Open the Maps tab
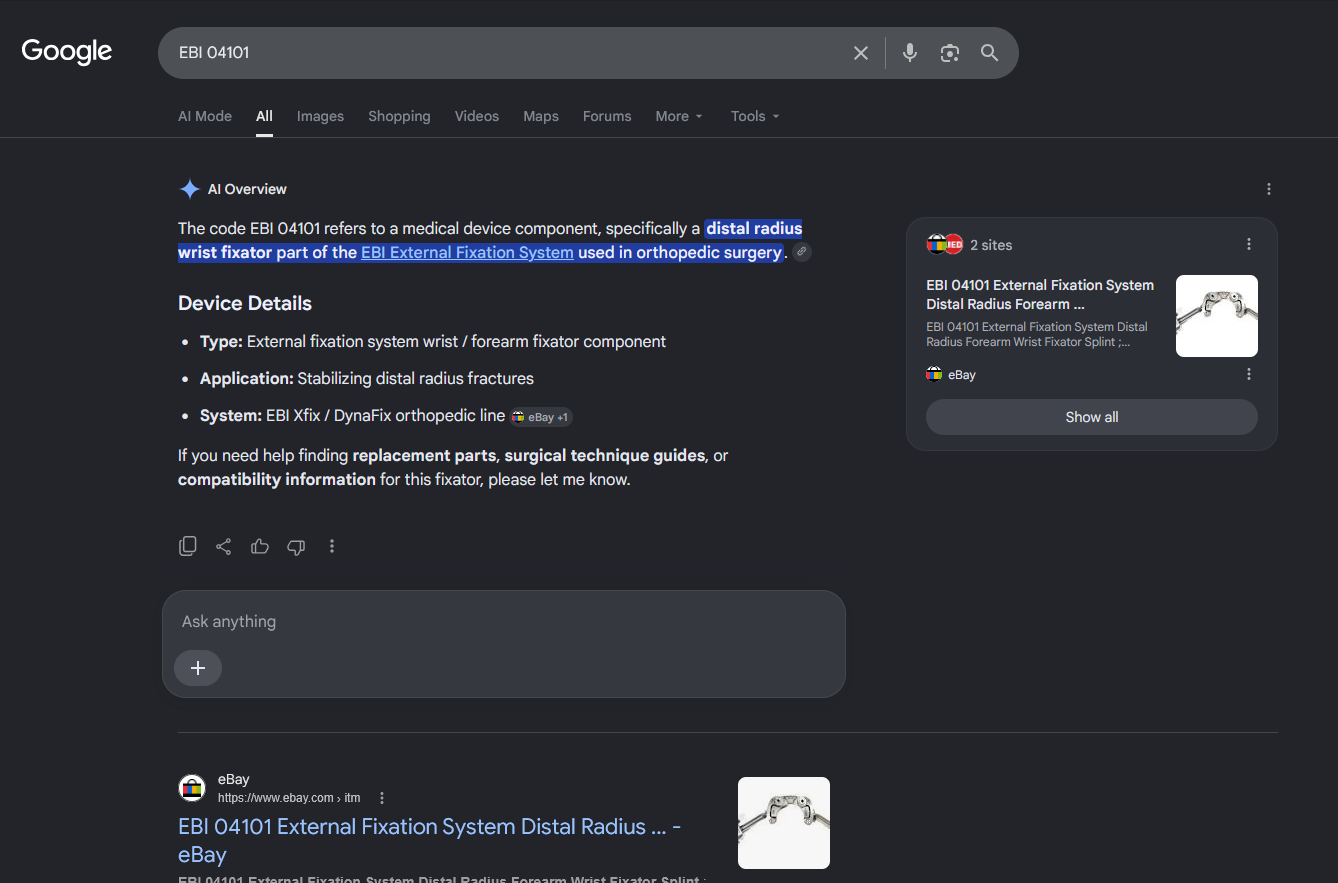Screen dimensions: 1338x883 541,116
